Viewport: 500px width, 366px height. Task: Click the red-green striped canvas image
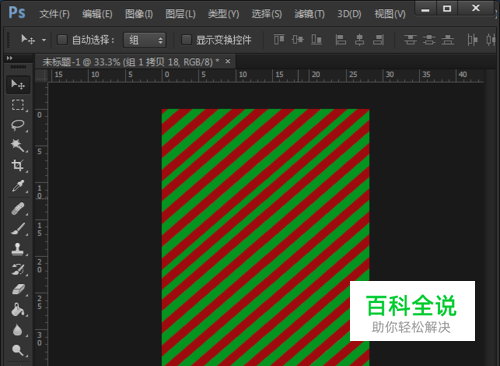click(x=265, y=237)
